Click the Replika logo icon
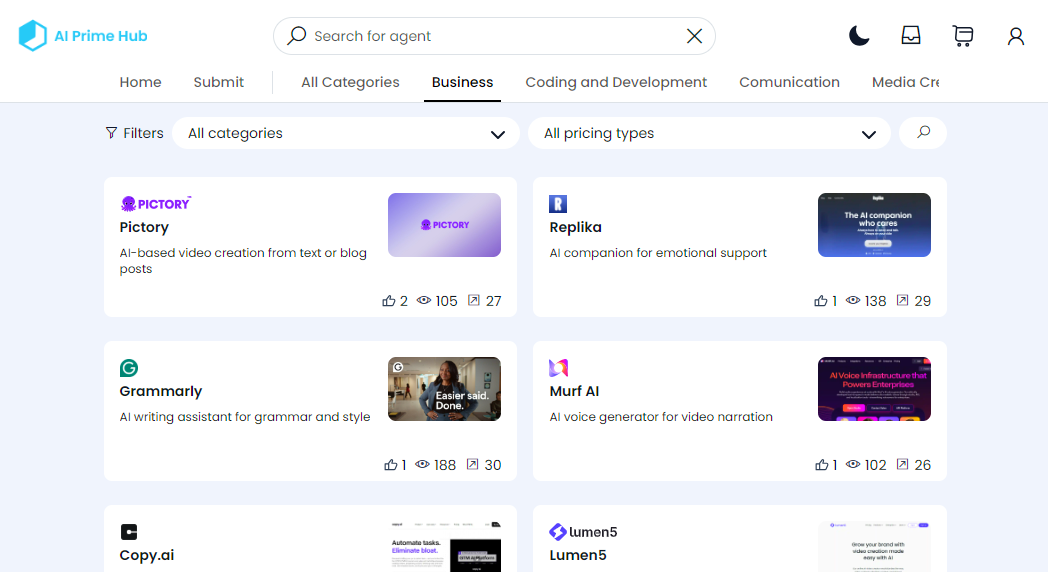 (x=558, y=204)
